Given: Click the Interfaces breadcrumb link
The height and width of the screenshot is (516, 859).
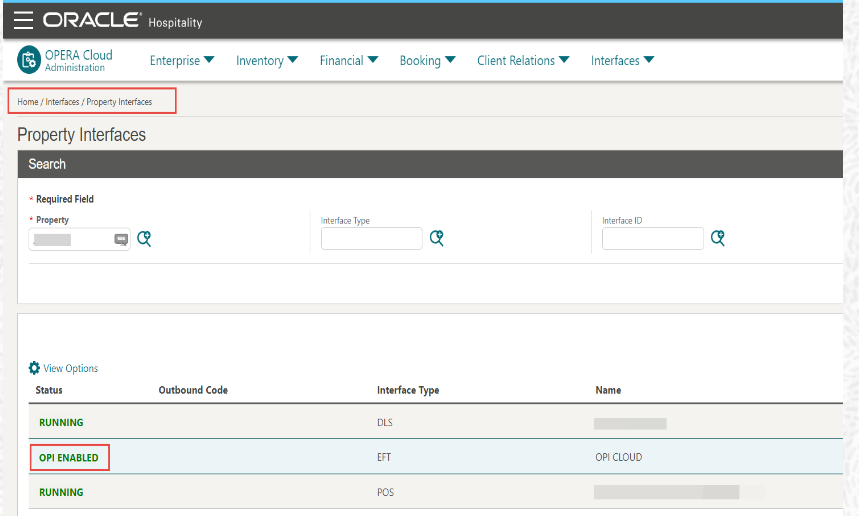Looking at the screenshot, I should click(62, 102).
